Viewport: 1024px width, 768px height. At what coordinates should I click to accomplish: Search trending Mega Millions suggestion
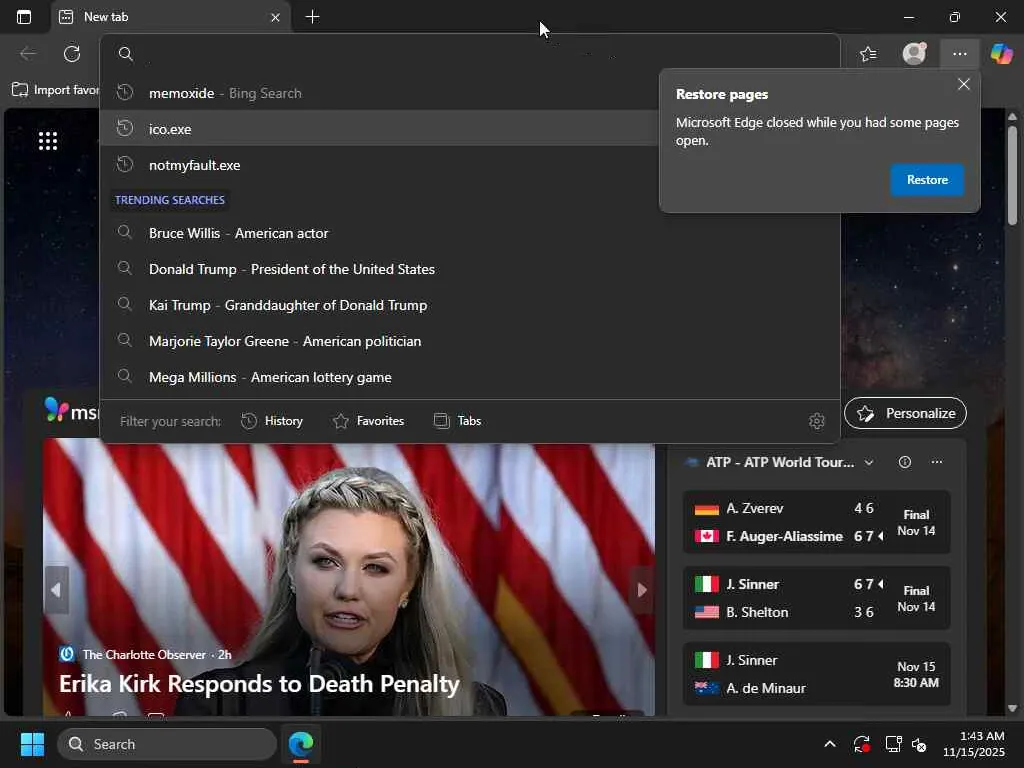[470, 377]
